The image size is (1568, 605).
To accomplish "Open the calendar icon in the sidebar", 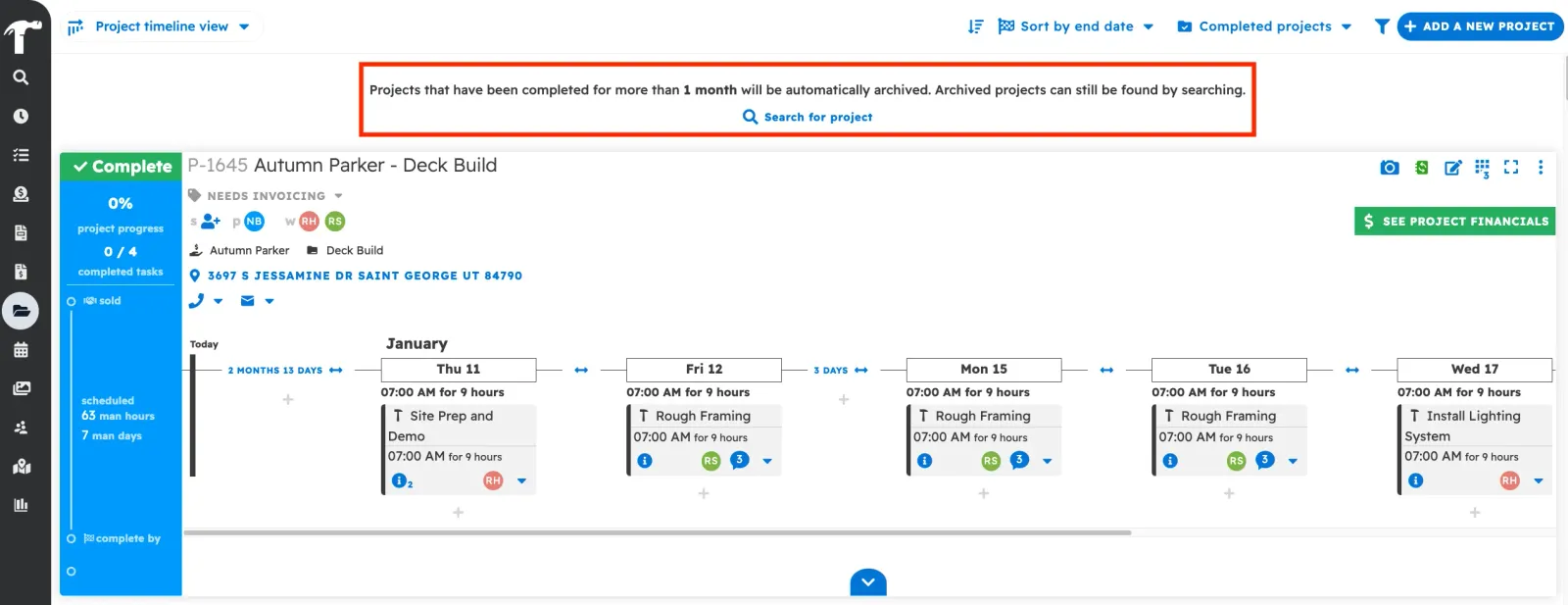I will coord(21,350).
